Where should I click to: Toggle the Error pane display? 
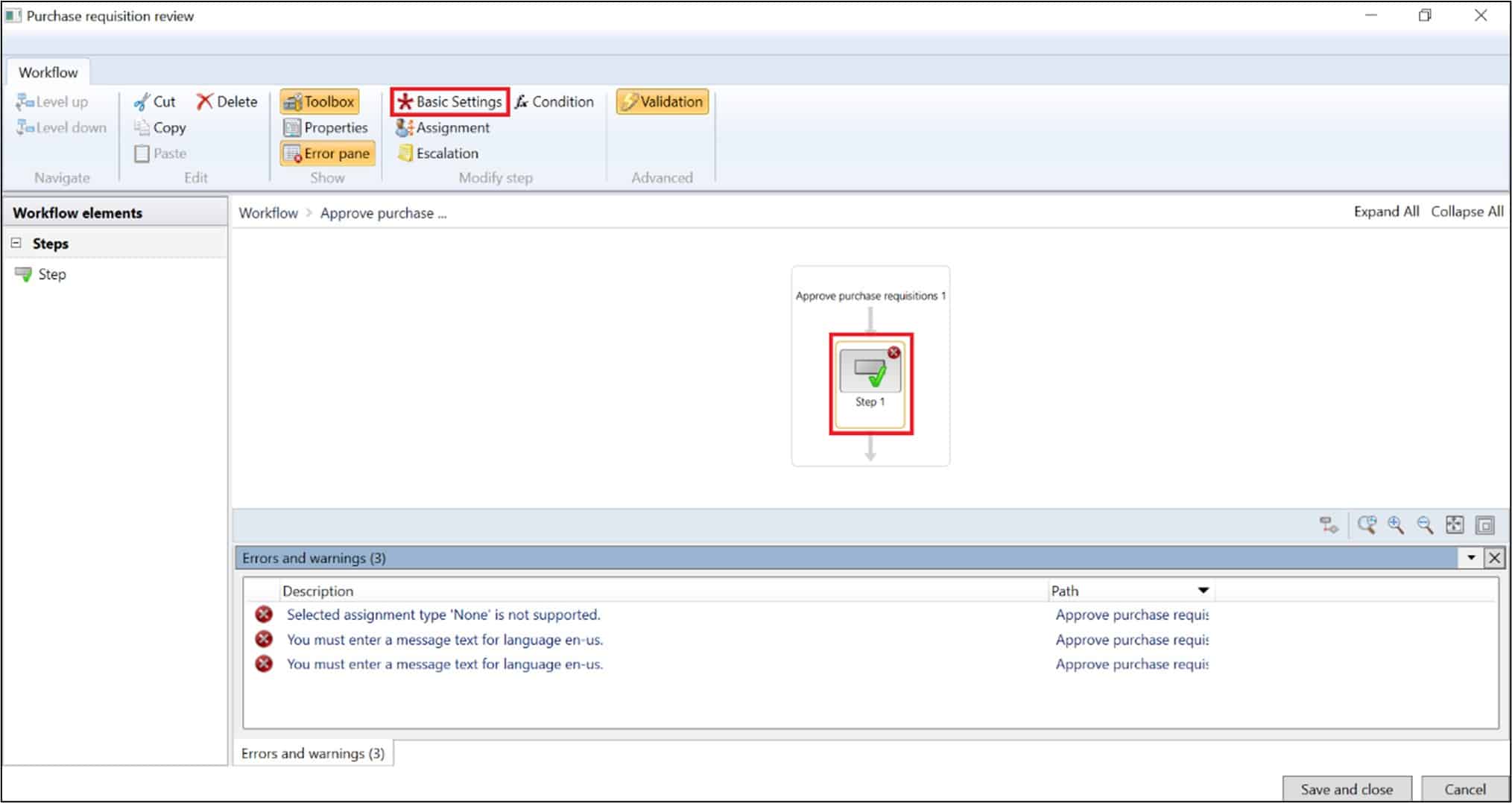tap(327, 153)
